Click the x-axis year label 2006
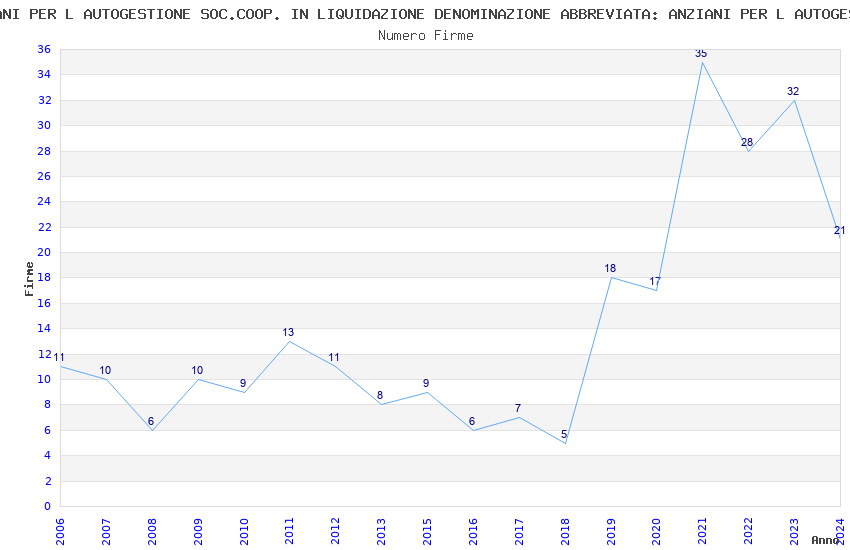Viewport: 850px width, 550px height. click(60, 532)
